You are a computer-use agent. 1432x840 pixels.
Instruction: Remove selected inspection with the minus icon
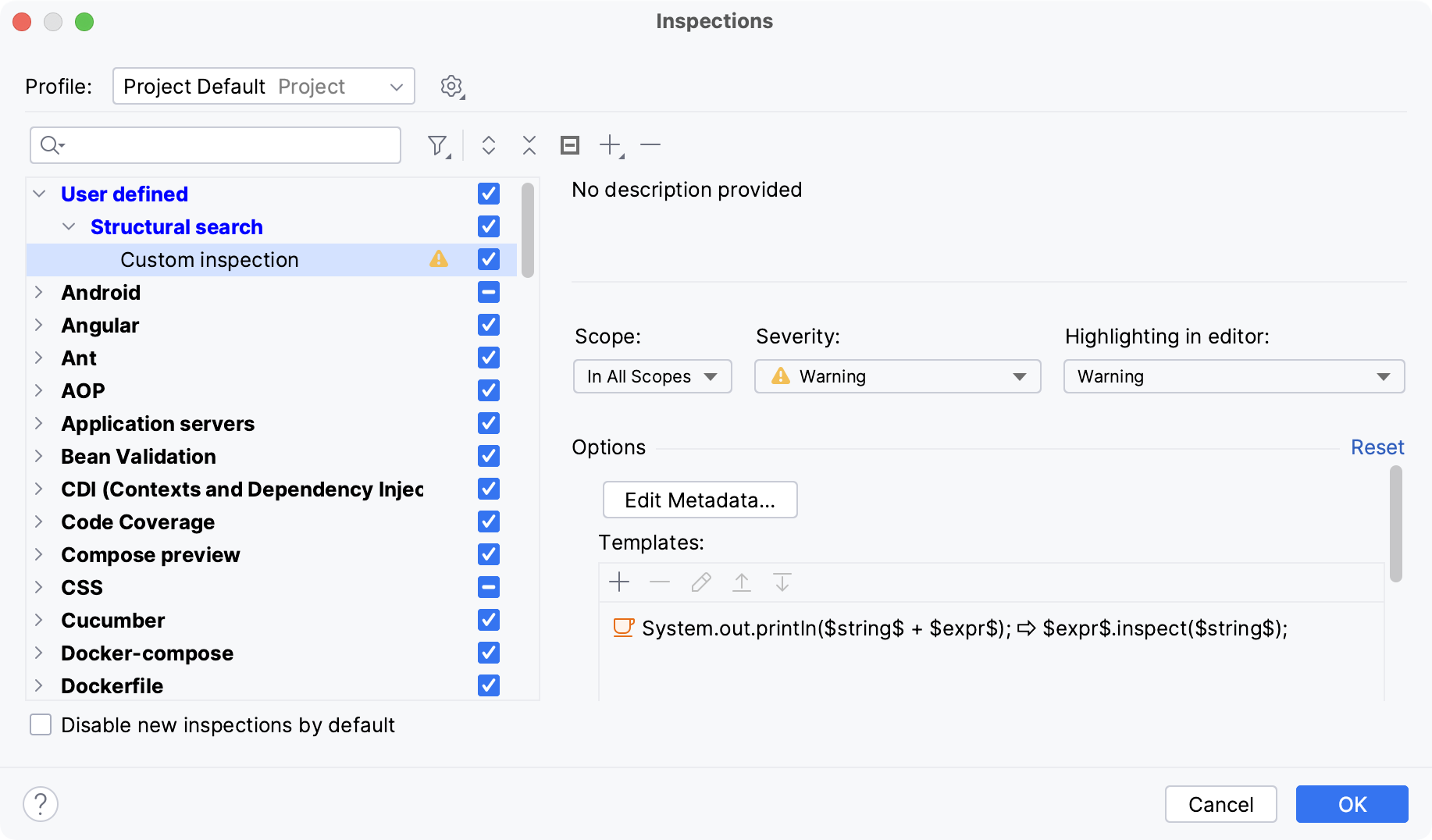point(650,145)
